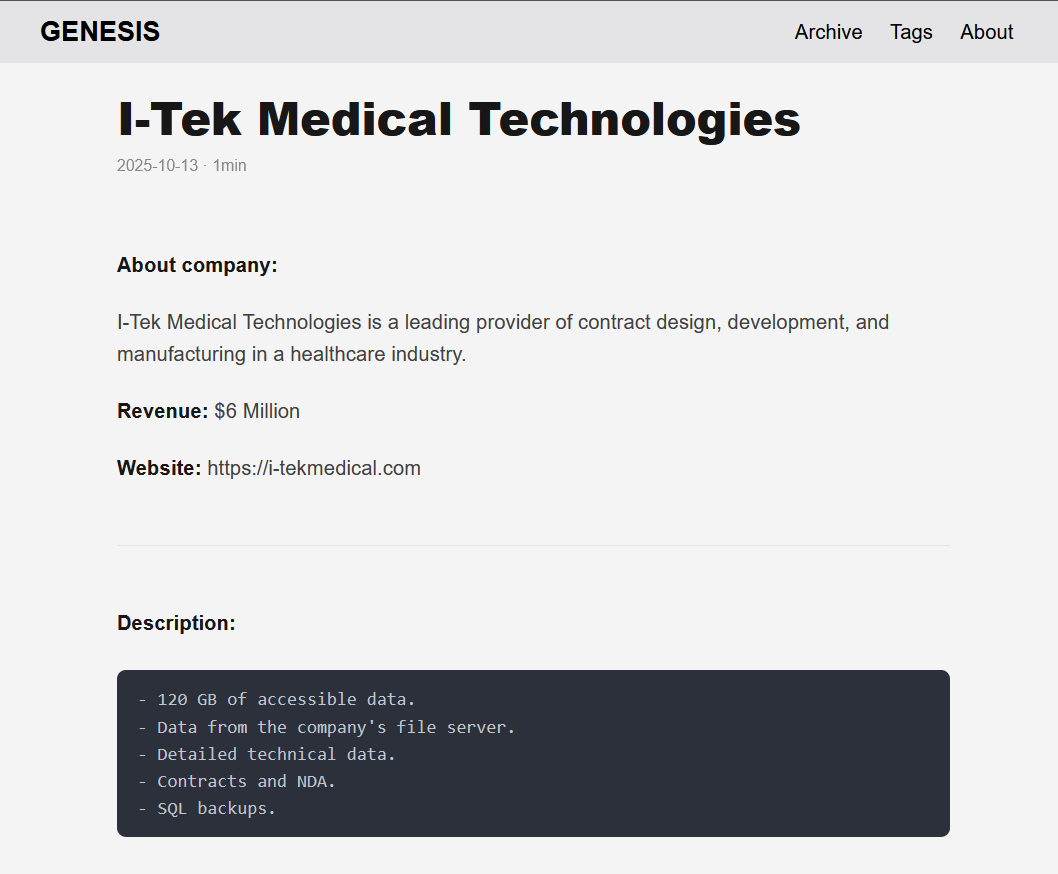Click the company overview paragraph
Viewport: 1058px width, 874px height.
[503, 338]
